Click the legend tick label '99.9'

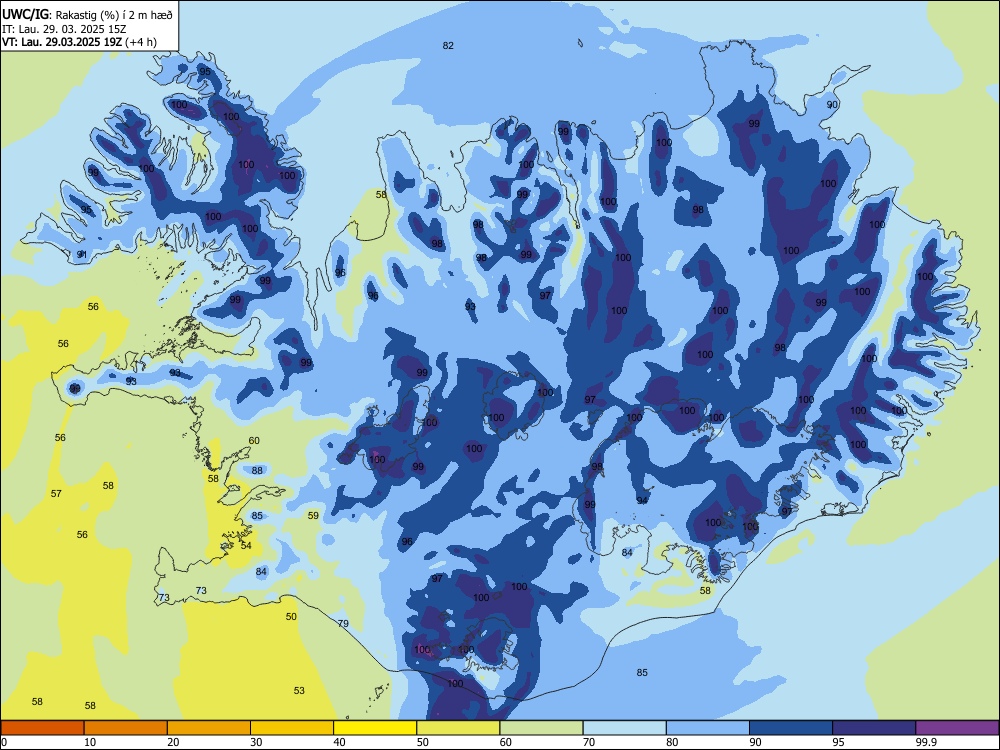tap(926, 742)
